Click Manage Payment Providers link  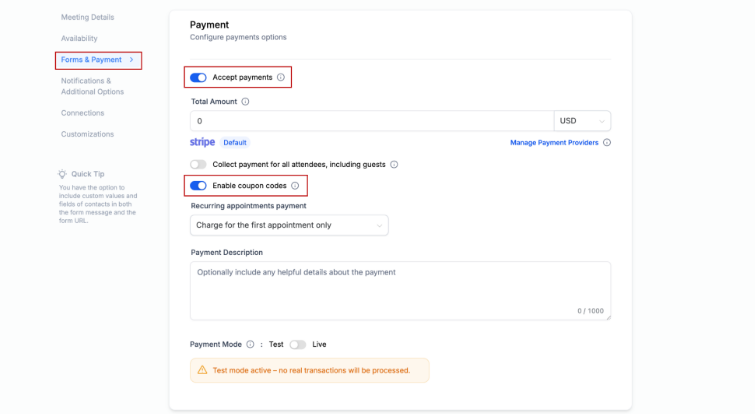tap(554, 143)
